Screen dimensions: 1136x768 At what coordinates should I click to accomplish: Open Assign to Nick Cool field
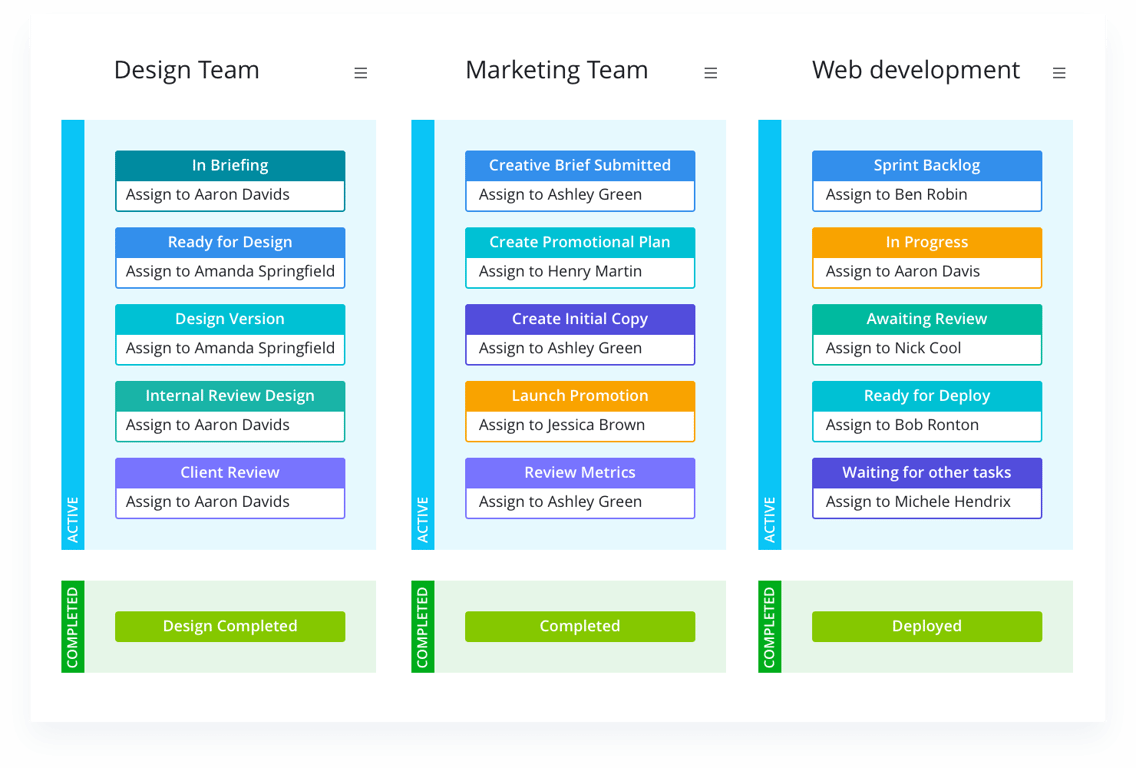click(927, 348)
